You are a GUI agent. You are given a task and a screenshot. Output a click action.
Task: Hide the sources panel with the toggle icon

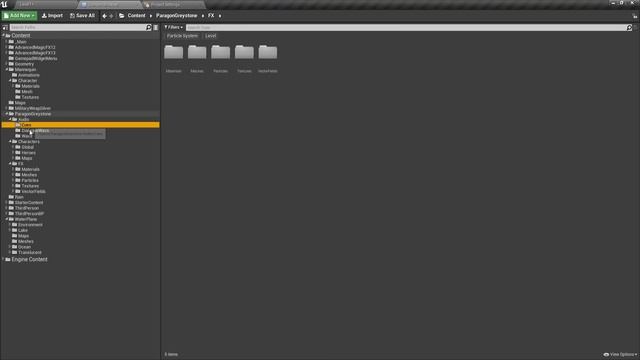pos(5,27)
